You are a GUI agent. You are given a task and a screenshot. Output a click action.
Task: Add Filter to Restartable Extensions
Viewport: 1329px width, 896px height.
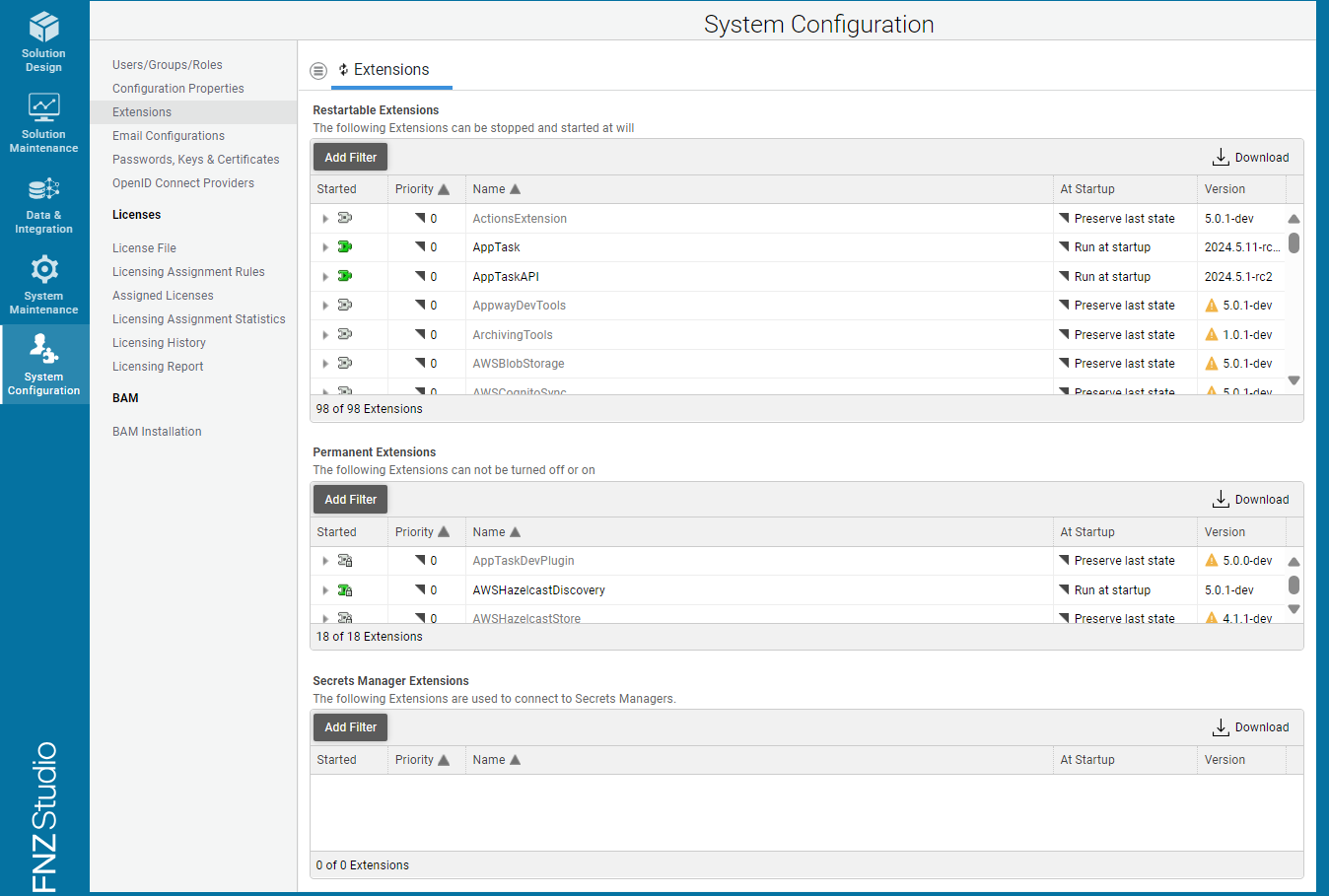point(351,158)
